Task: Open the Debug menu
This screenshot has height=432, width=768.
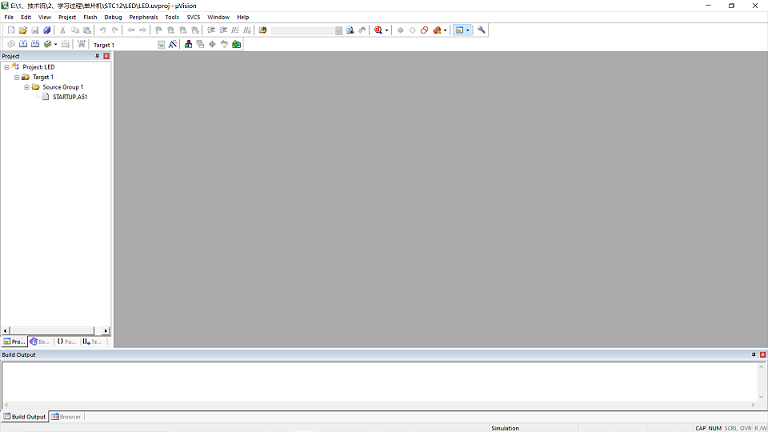Action: pos(113,17)
